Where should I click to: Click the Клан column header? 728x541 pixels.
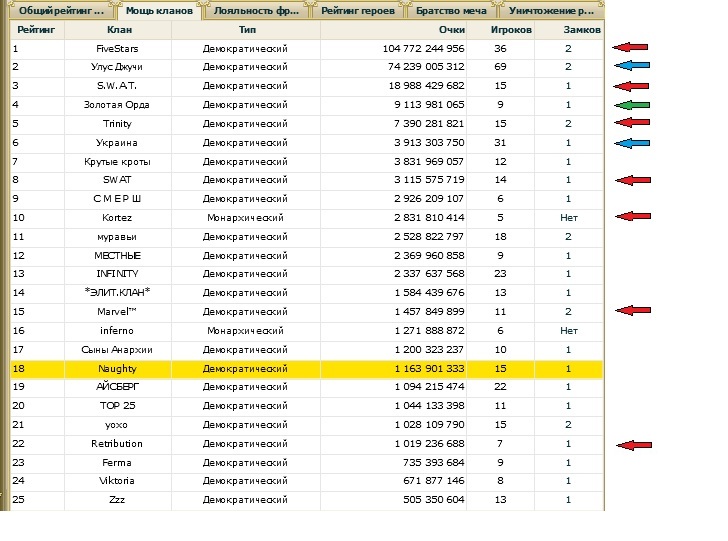pyautogui.click(x=119, y=30)
